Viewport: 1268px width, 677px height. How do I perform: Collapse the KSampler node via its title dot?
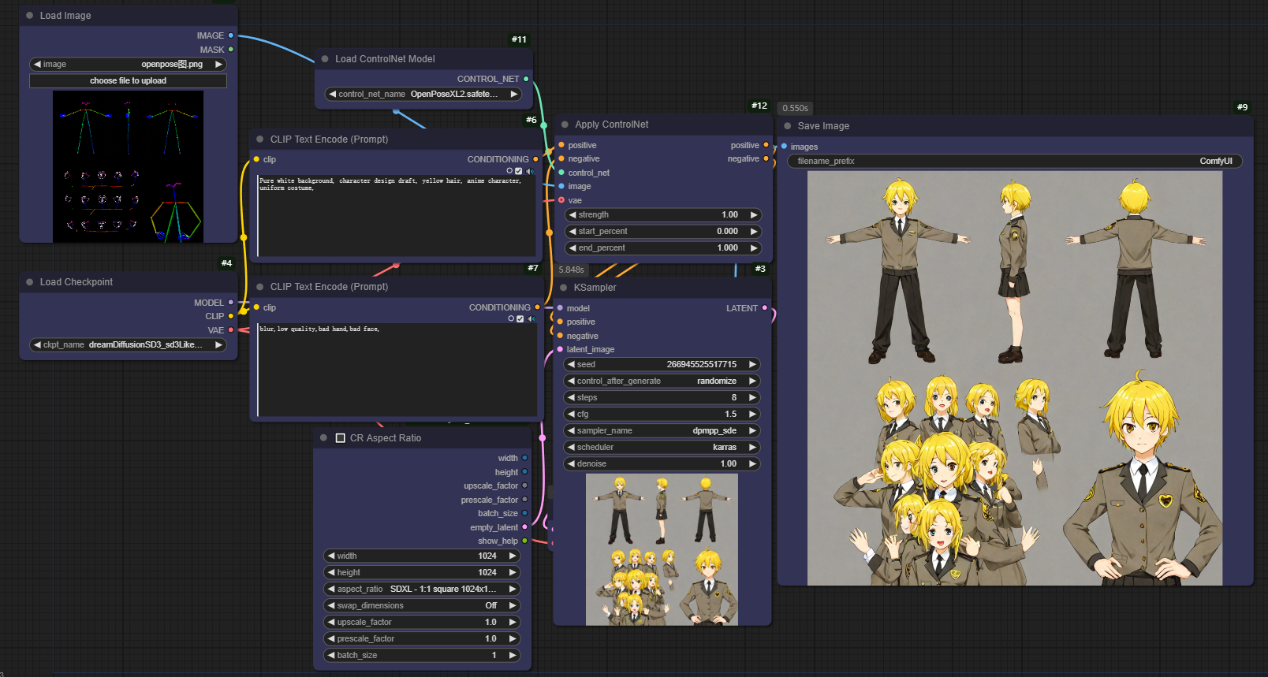564,287
